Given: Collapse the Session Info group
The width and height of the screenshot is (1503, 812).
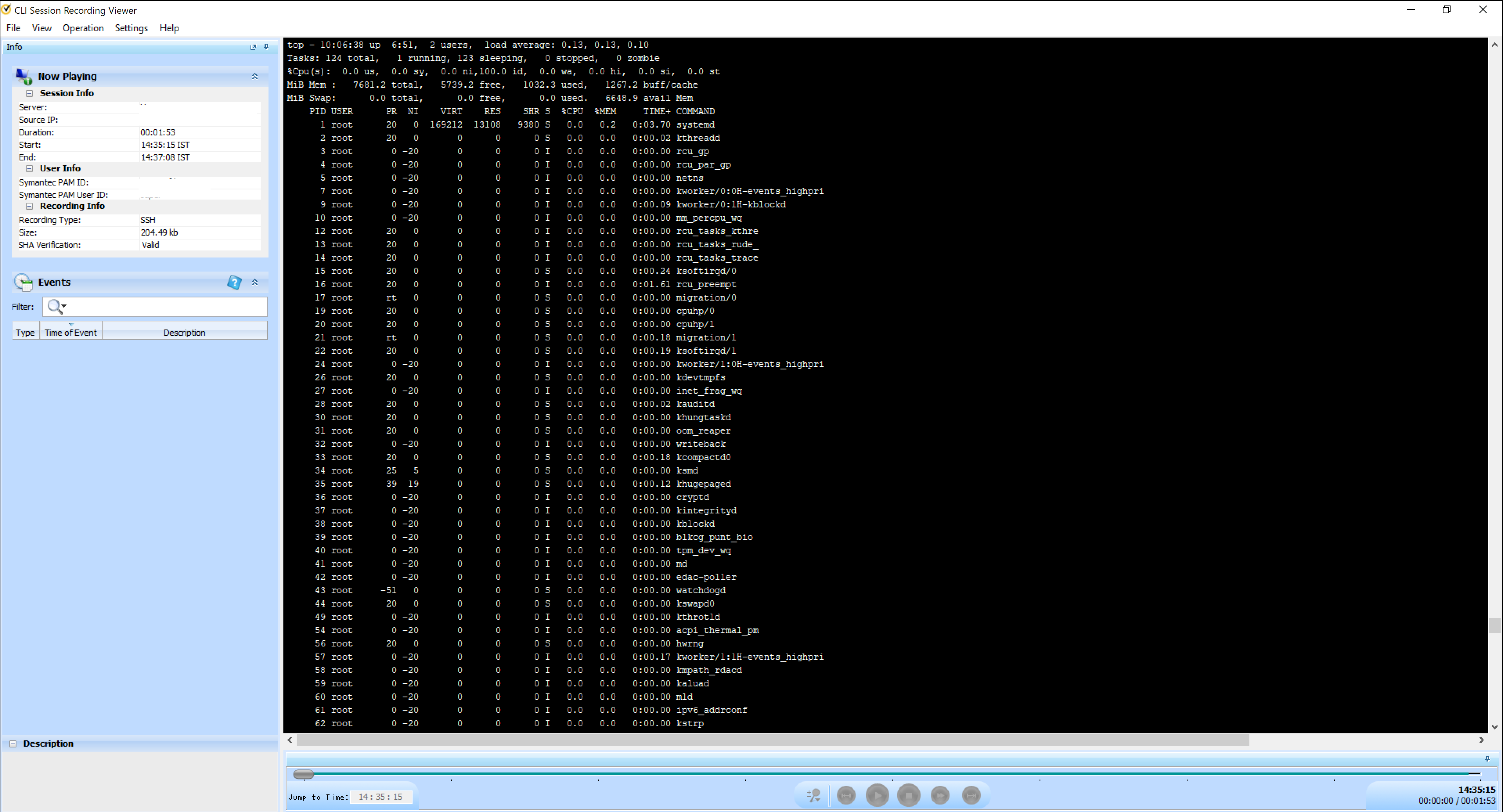Looking at the screenshot, I should click(29, 94).
